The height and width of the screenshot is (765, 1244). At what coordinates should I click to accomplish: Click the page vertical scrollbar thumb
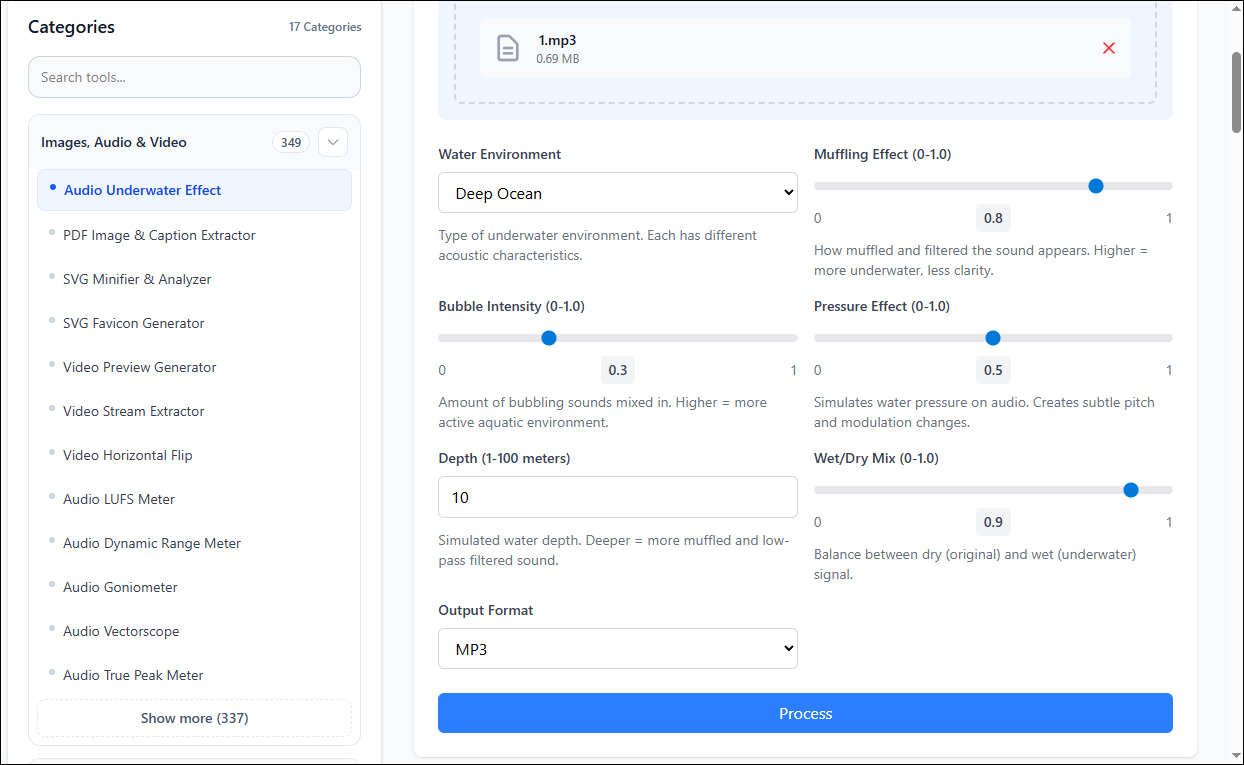click(x=1236, y=90)
